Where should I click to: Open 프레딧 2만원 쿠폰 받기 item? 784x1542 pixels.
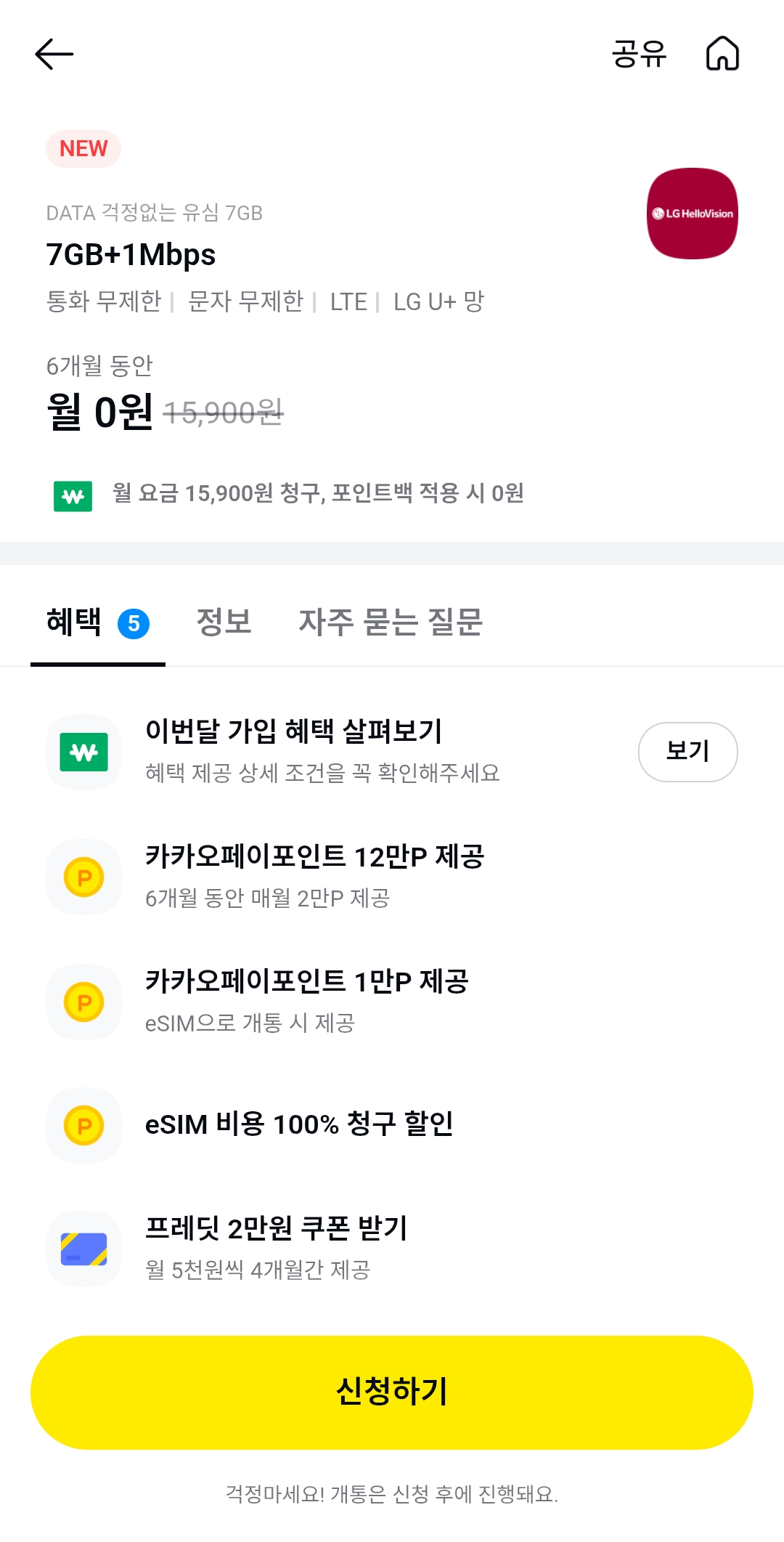coord(277,1229)
